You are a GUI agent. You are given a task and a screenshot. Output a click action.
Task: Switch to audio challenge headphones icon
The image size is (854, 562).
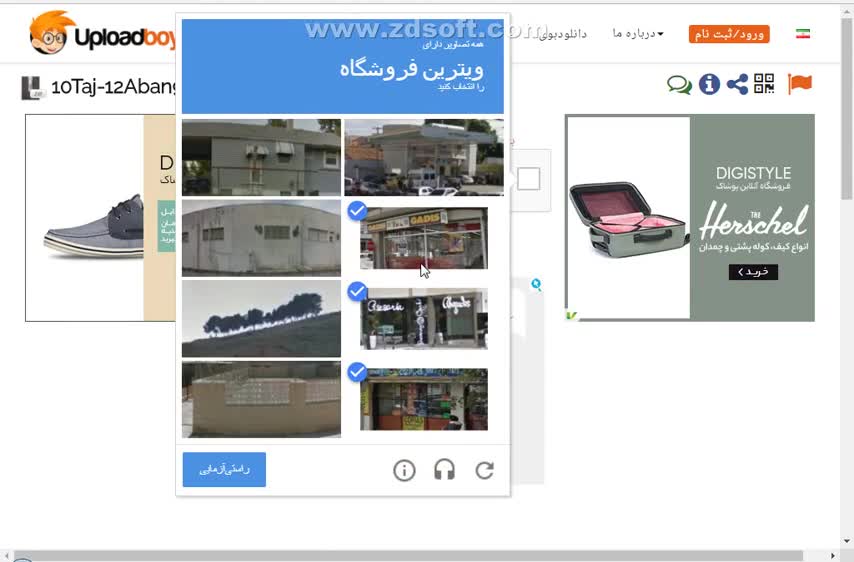point(444,469)
